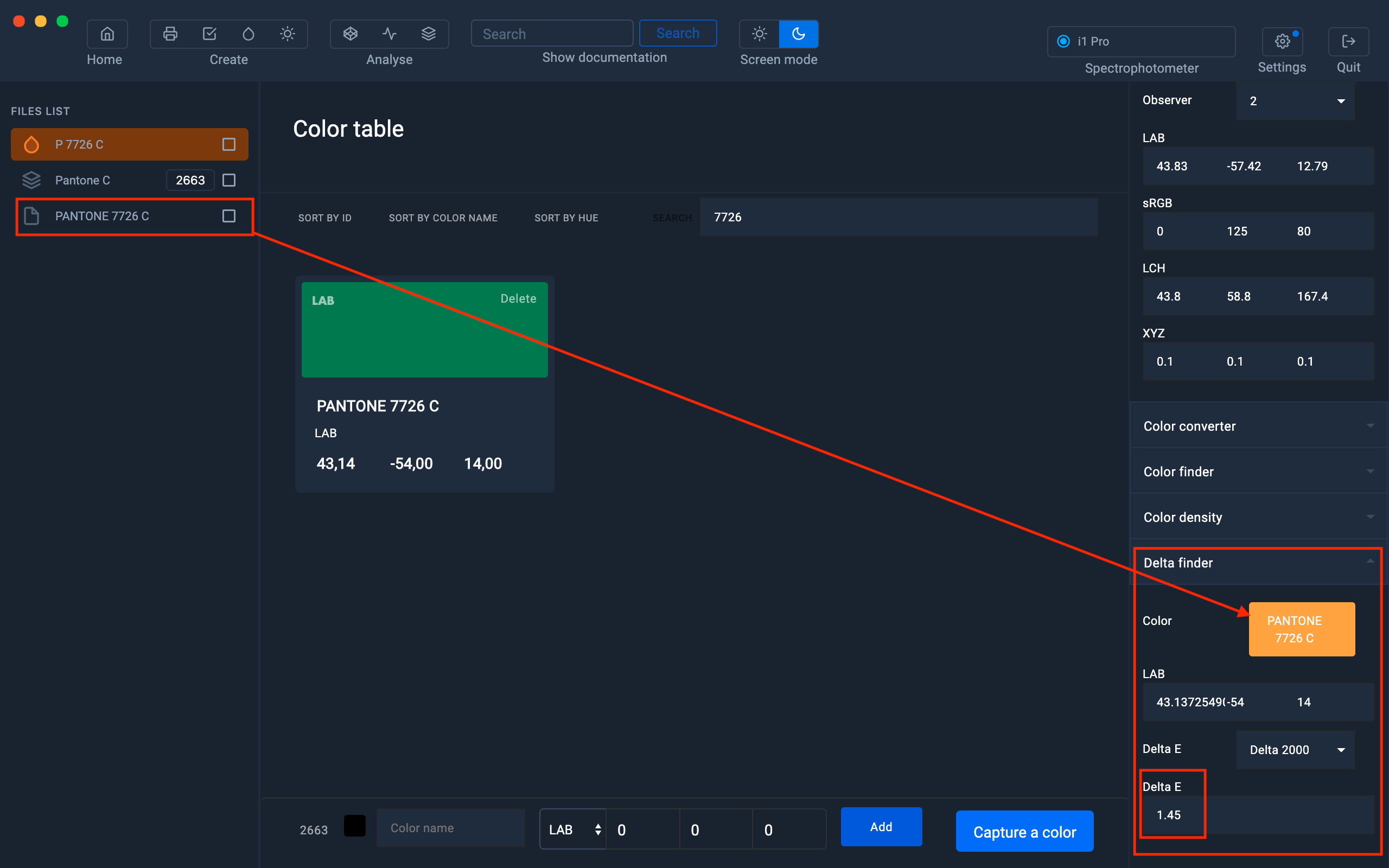Click the black new color swatch
This screenshot has width=1389, height=868.
pyautogui.click(x=355, y=826)
